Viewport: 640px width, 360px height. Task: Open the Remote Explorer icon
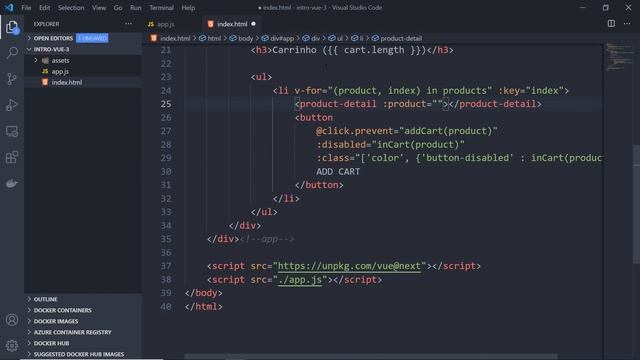click(x=12, y=131)
